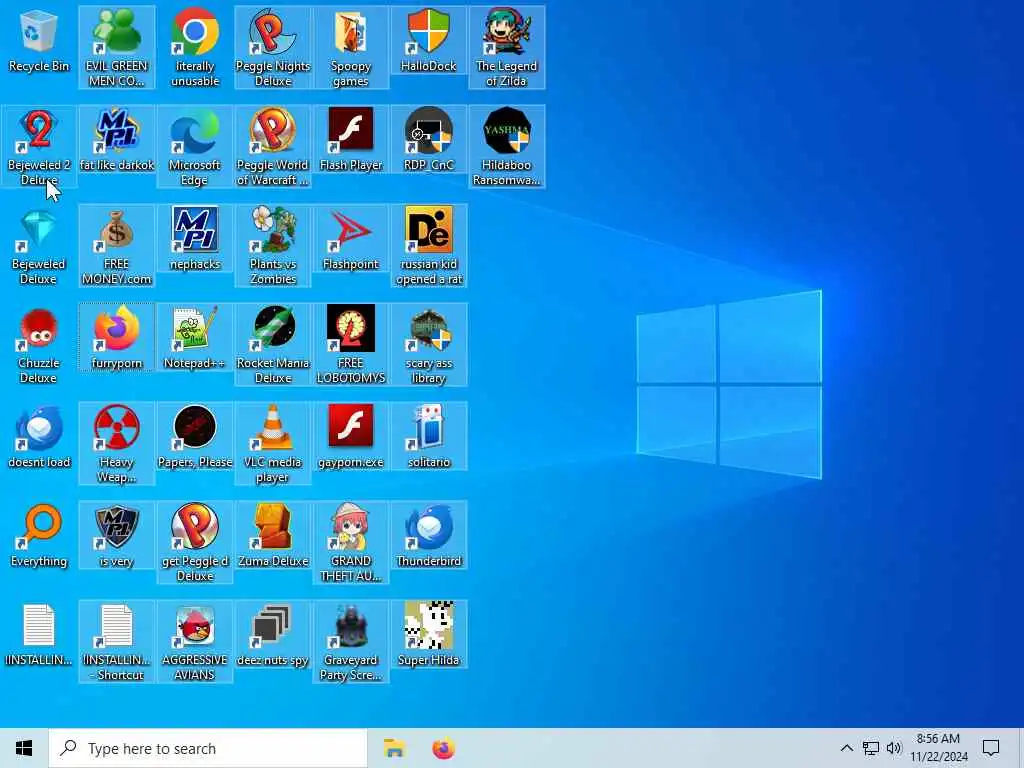Select the Chuzzle Deluxe icon
This screenshot has height=768, width=1024.
coord(39,345)
